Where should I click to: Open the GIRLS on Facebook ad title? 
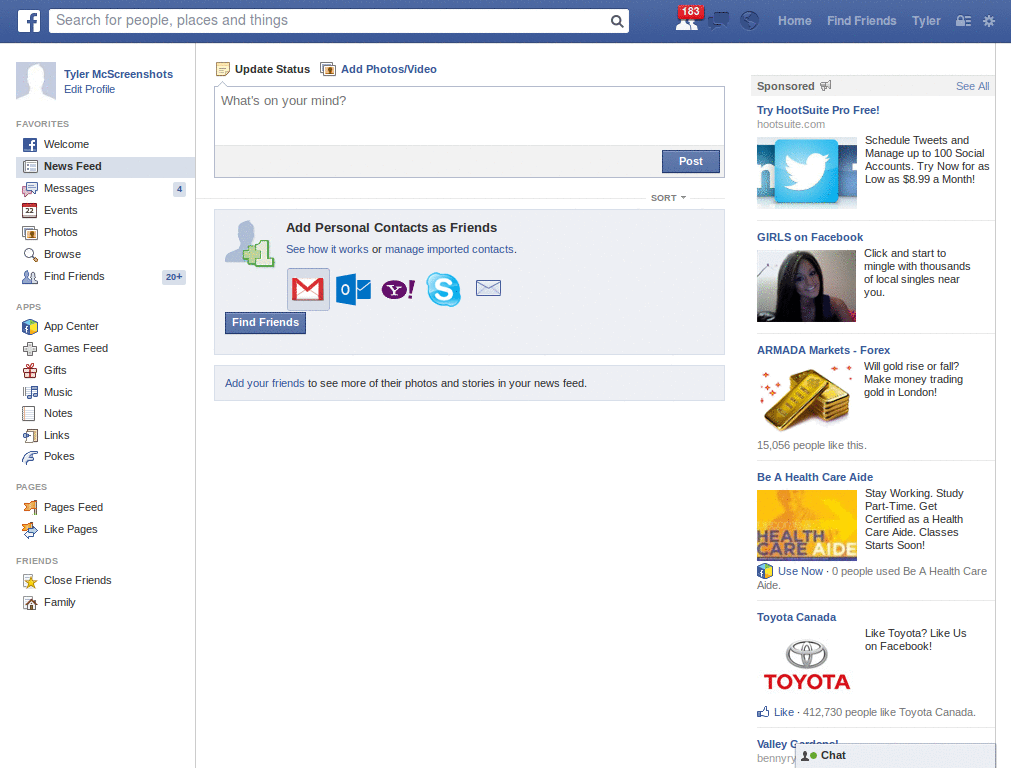[810, 238]
